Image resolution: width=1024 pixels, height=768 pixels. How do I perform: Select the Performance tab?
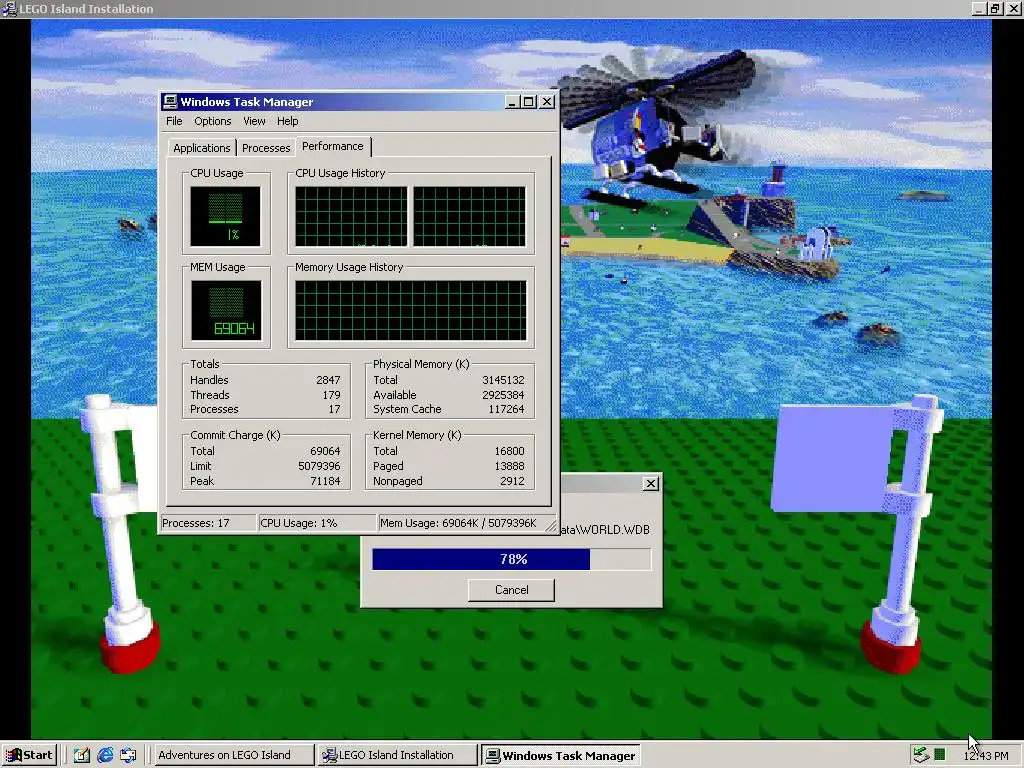tap(333, 146)
